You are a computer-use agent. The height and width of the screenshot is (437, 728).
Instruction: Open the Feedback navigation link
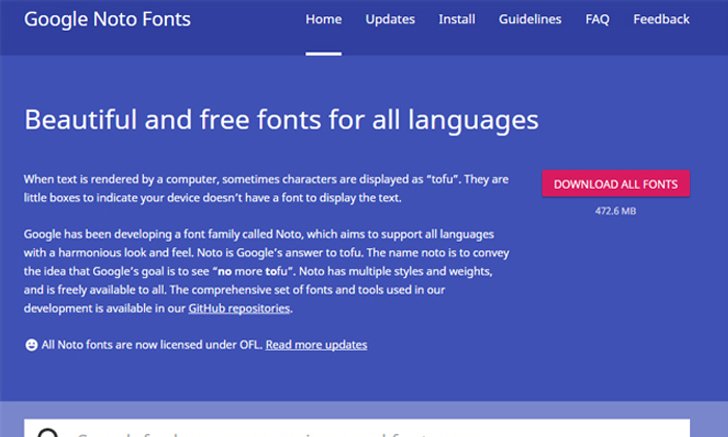point(661,19)
